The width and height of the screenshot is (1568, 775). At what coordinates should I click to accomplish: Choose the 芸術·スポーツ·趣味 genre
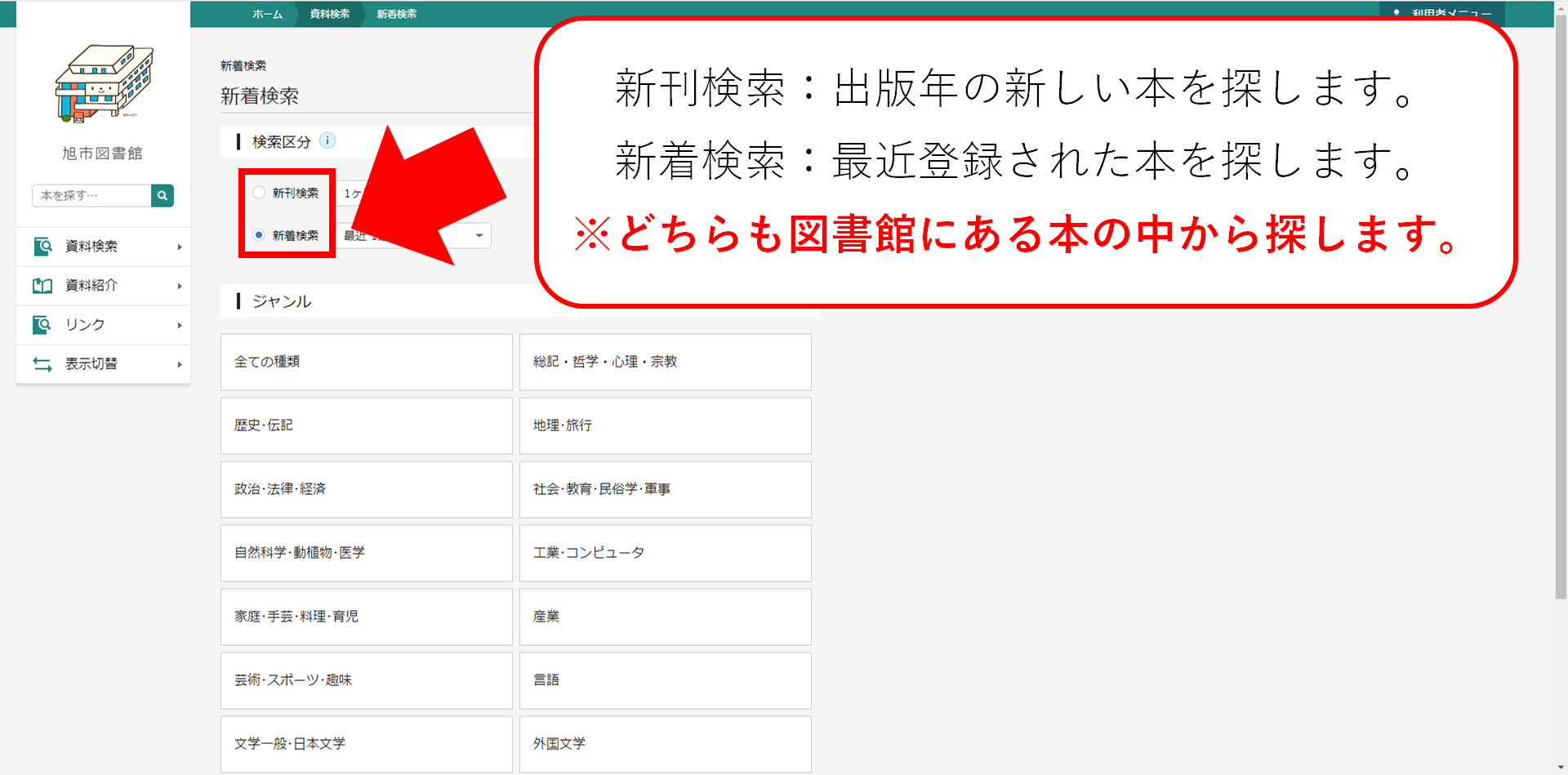367,680
